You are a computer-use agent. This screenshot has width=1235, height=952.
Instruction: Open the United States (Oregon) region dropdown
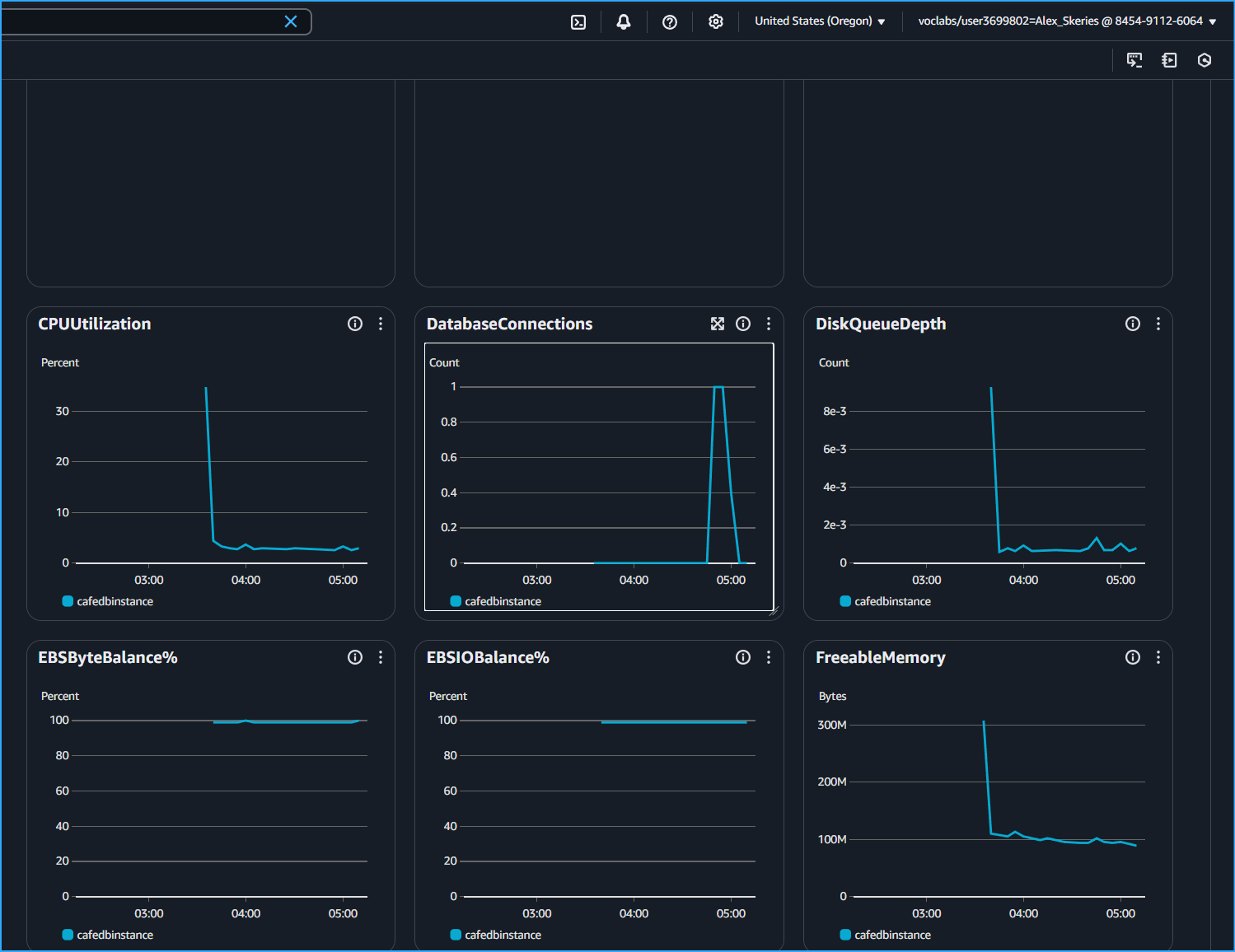[x=819, y=21]
